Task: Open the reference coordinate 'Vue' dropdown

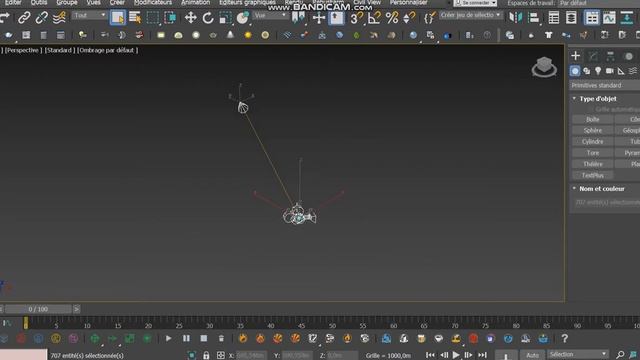Action: tap(271, 16)
